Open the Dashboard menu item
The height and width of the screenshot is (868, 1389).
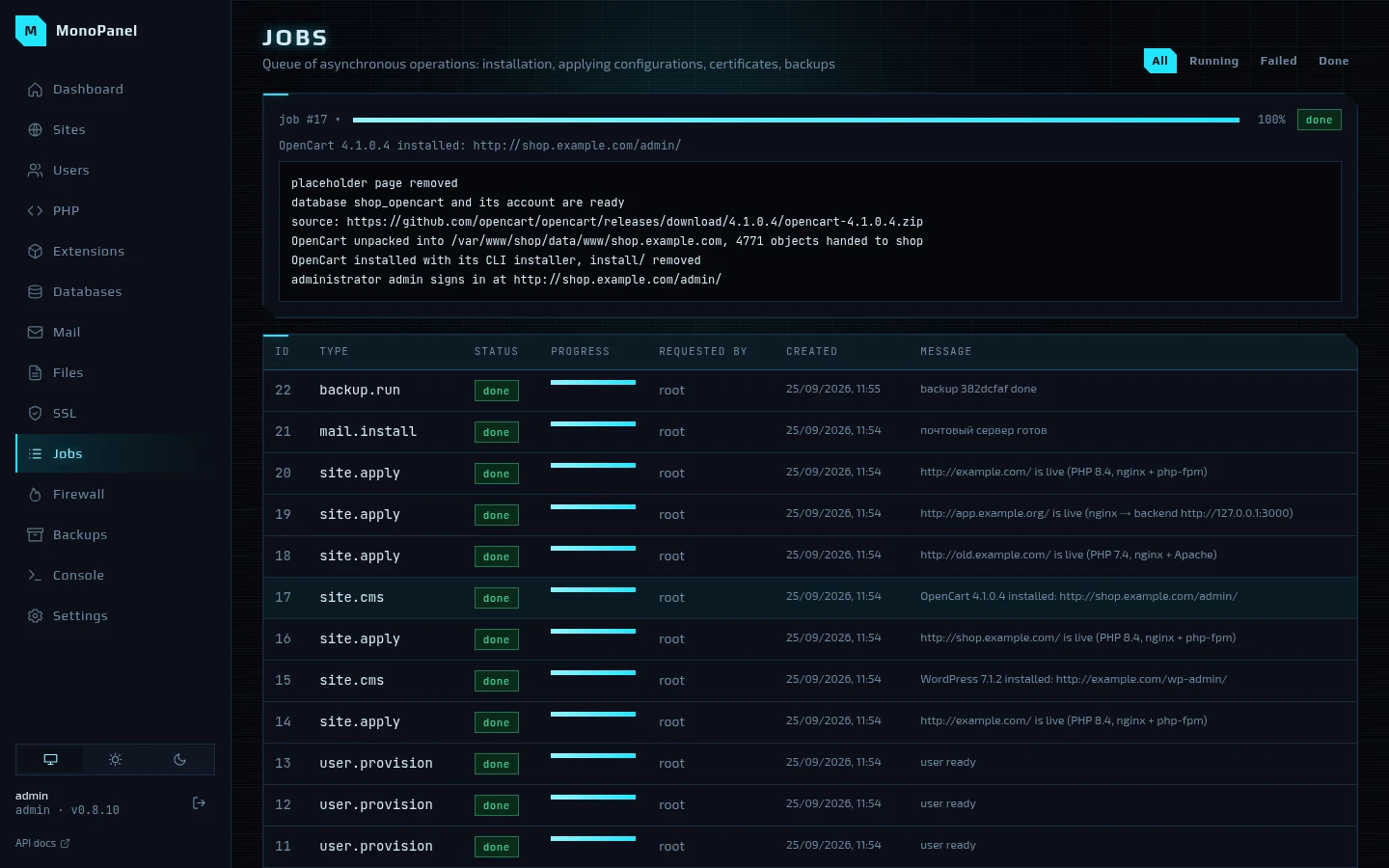[x=114, y=90]
